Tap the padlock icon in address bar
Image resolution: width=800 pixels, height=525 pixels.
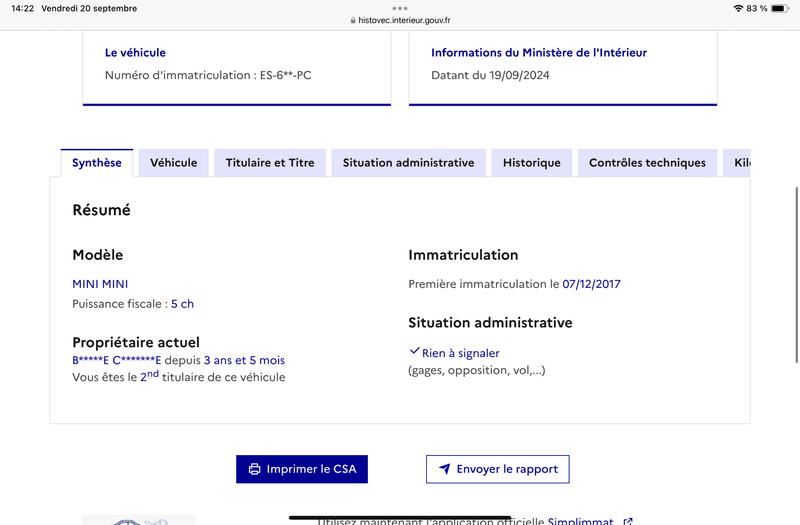pyautogui.click(x=353, y=20)
